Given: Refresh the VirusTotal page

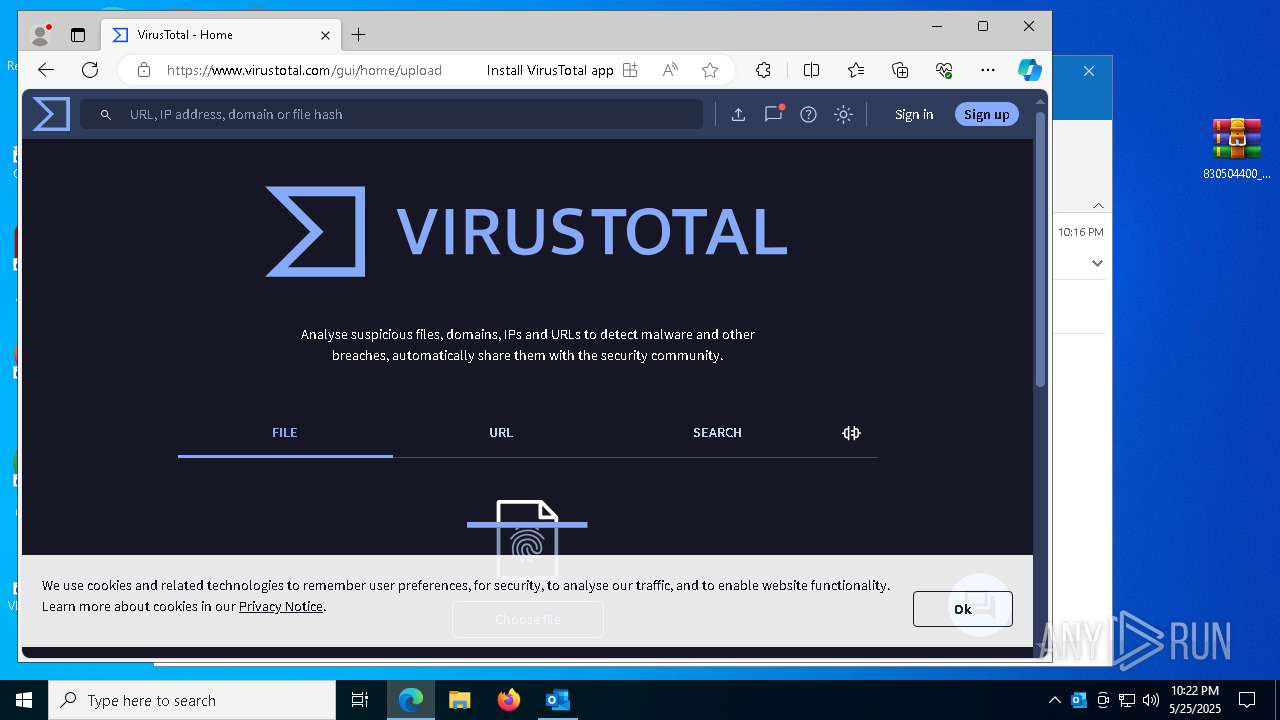Looking at the screenshot, I should pos(90,70).
